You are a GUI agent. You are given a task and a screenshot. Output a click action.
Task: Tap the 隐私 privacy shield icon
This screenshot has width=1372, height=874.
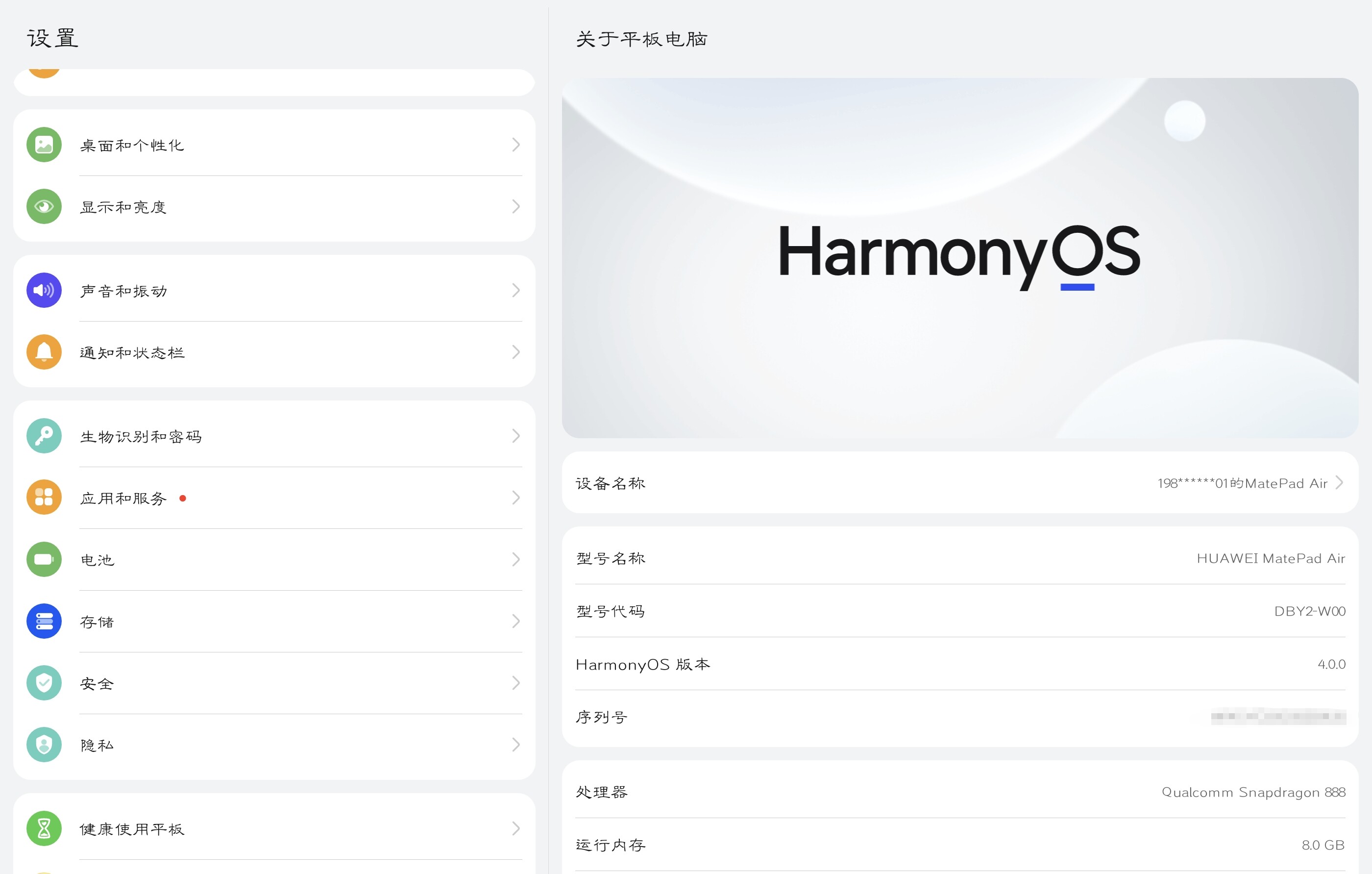(44, 745)
